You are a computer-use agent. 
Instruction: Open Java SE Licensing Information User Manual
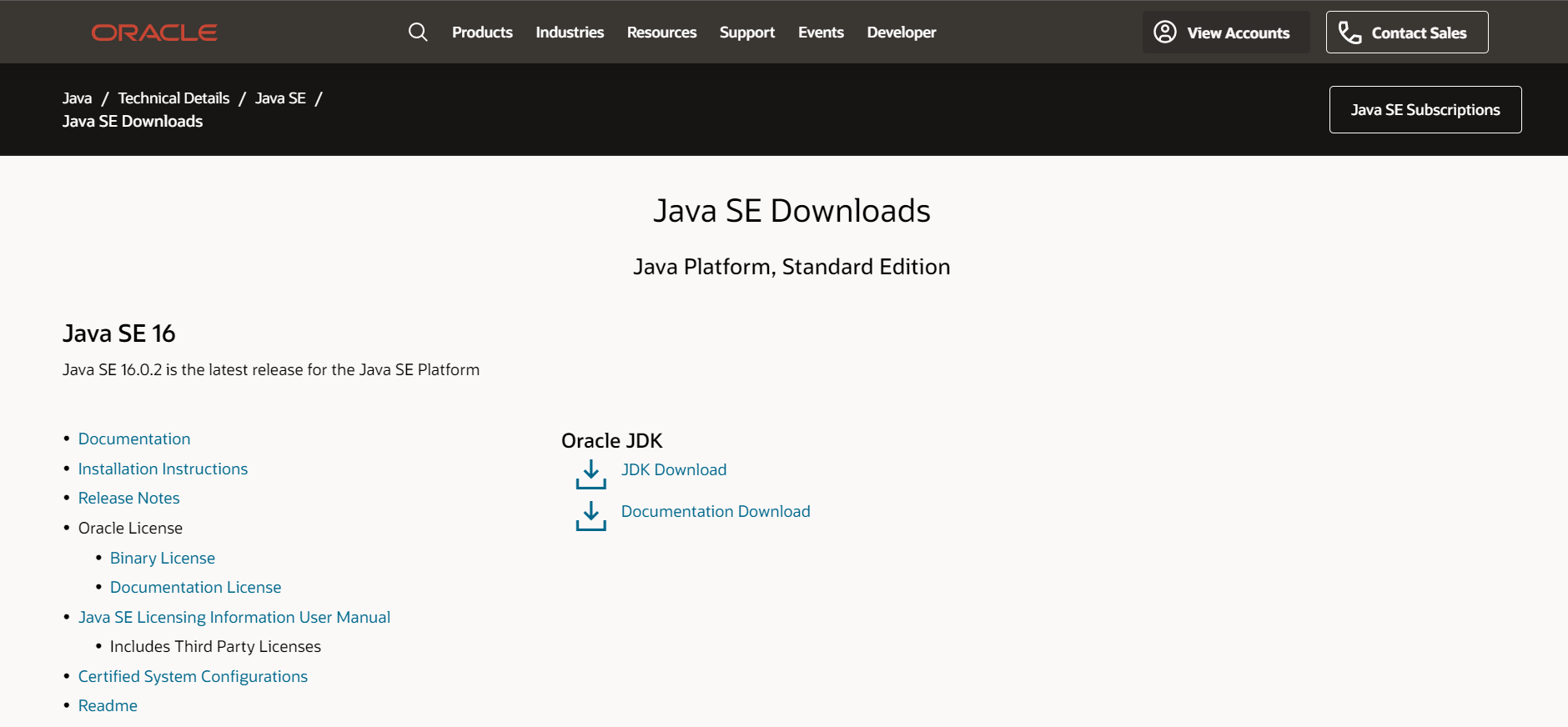234,617
